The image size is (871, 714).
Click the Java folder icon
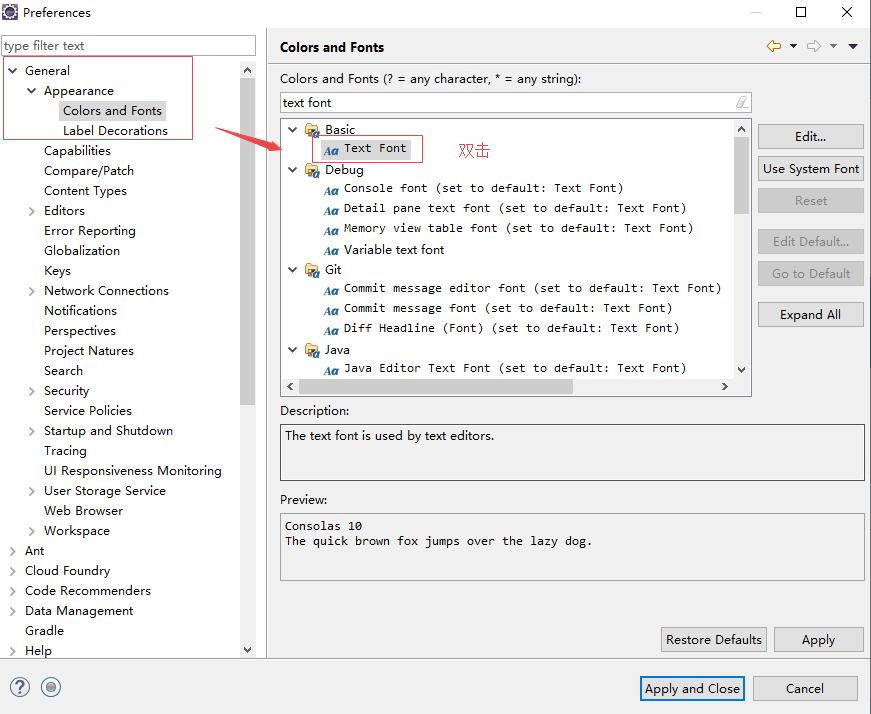[312, 351]
